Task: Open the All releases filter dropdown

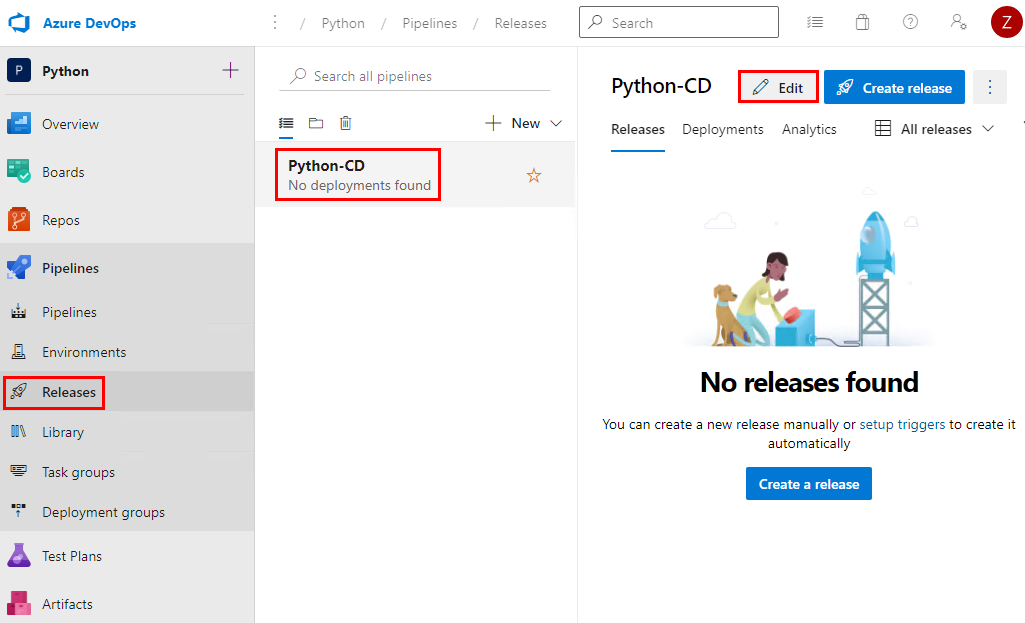Action: 935,129
